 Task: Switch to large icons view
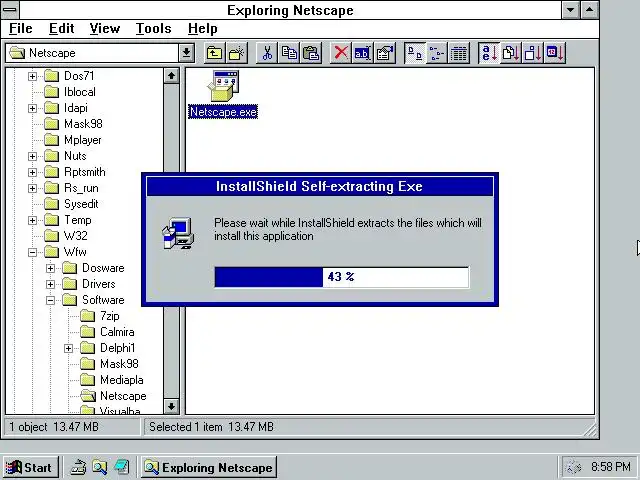coord(415,53)
